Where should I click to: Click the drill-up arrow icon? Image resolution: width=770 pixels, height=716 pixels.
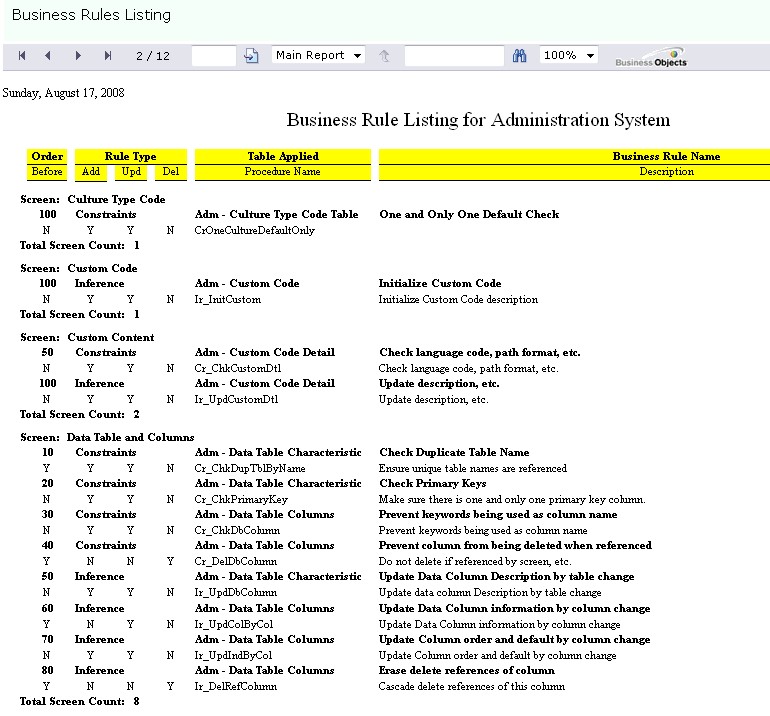pyautogui.click(x=384, y=55)
